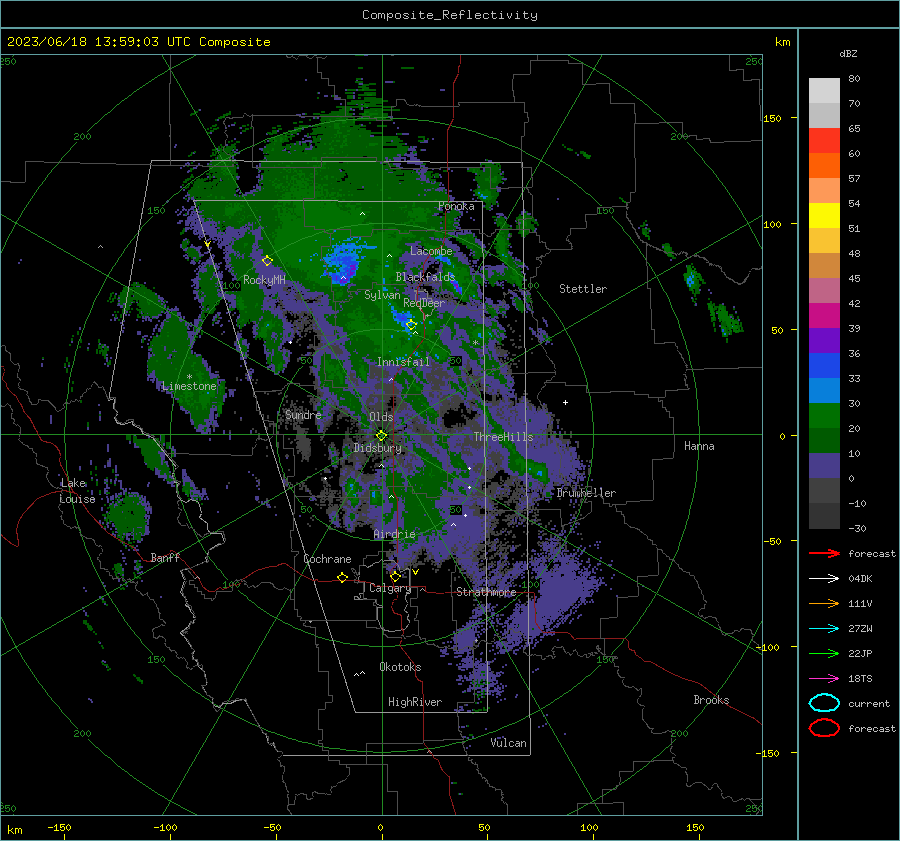This screenshot has width=900, height=841.
Task: Click the Ponoka city label
Action: tap(456, 206)
